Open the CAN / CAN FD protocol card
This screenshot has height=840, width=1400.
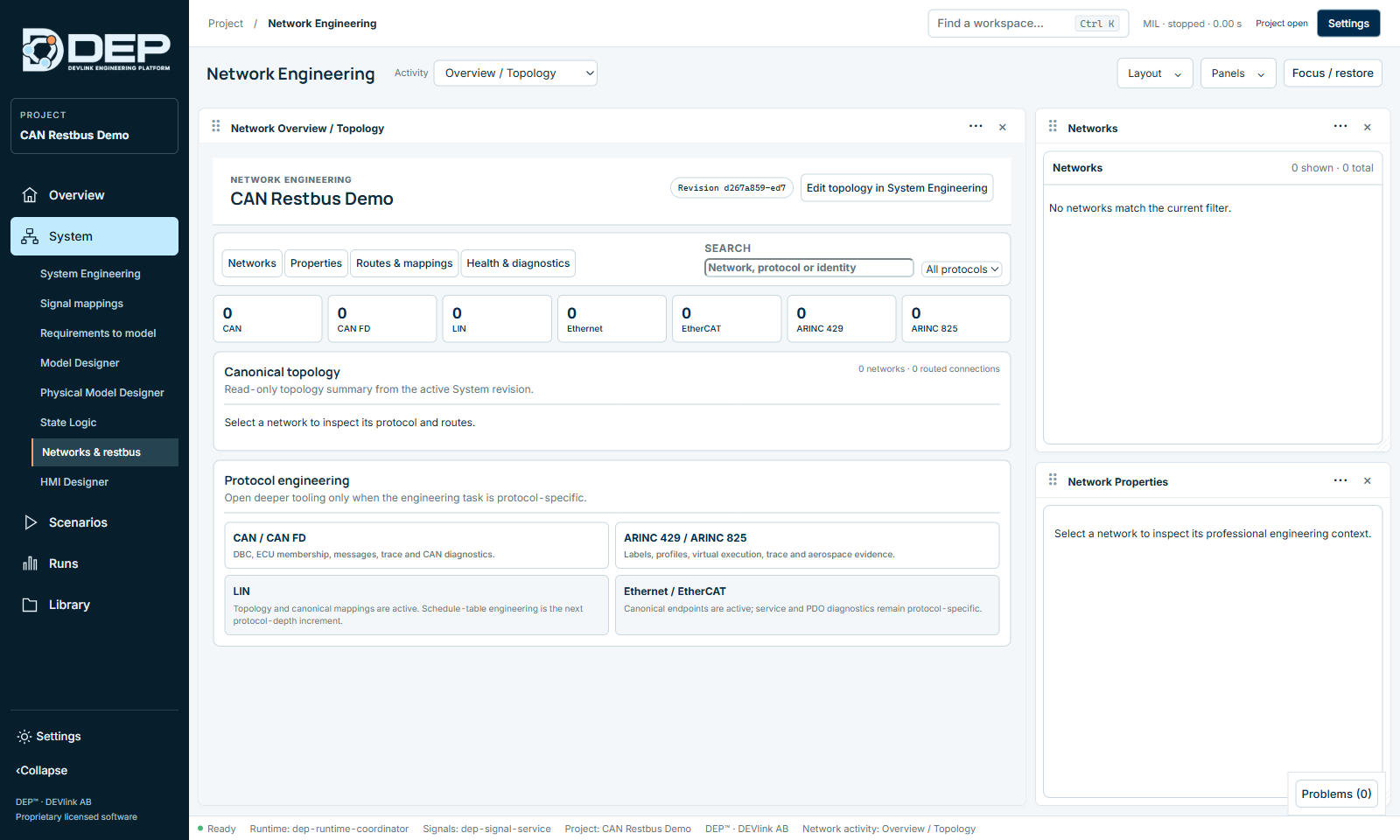coord(416,545)
